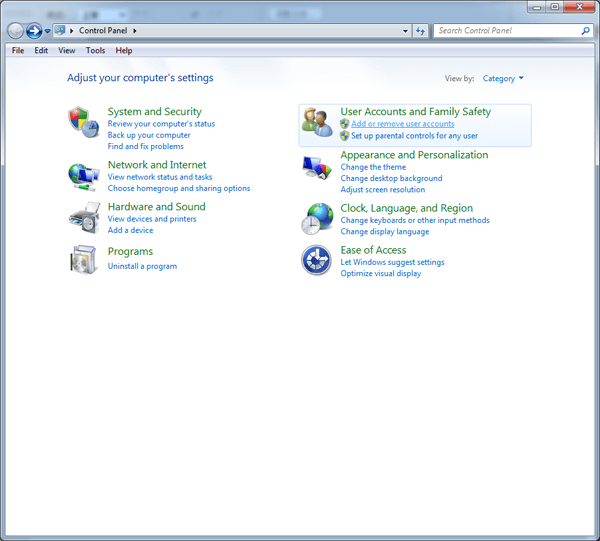Click the Network and Internet globe icon
This screenshot has width=600, height=541.
tap(83, 177)
